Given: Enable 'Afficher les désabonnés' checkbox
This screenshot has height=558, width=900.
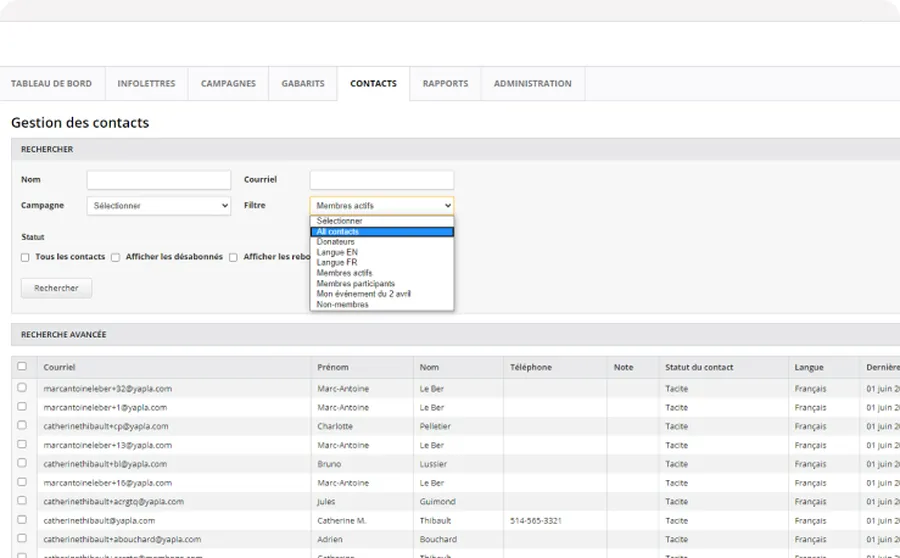Looking at the screenshot, I should pos(116,257).
